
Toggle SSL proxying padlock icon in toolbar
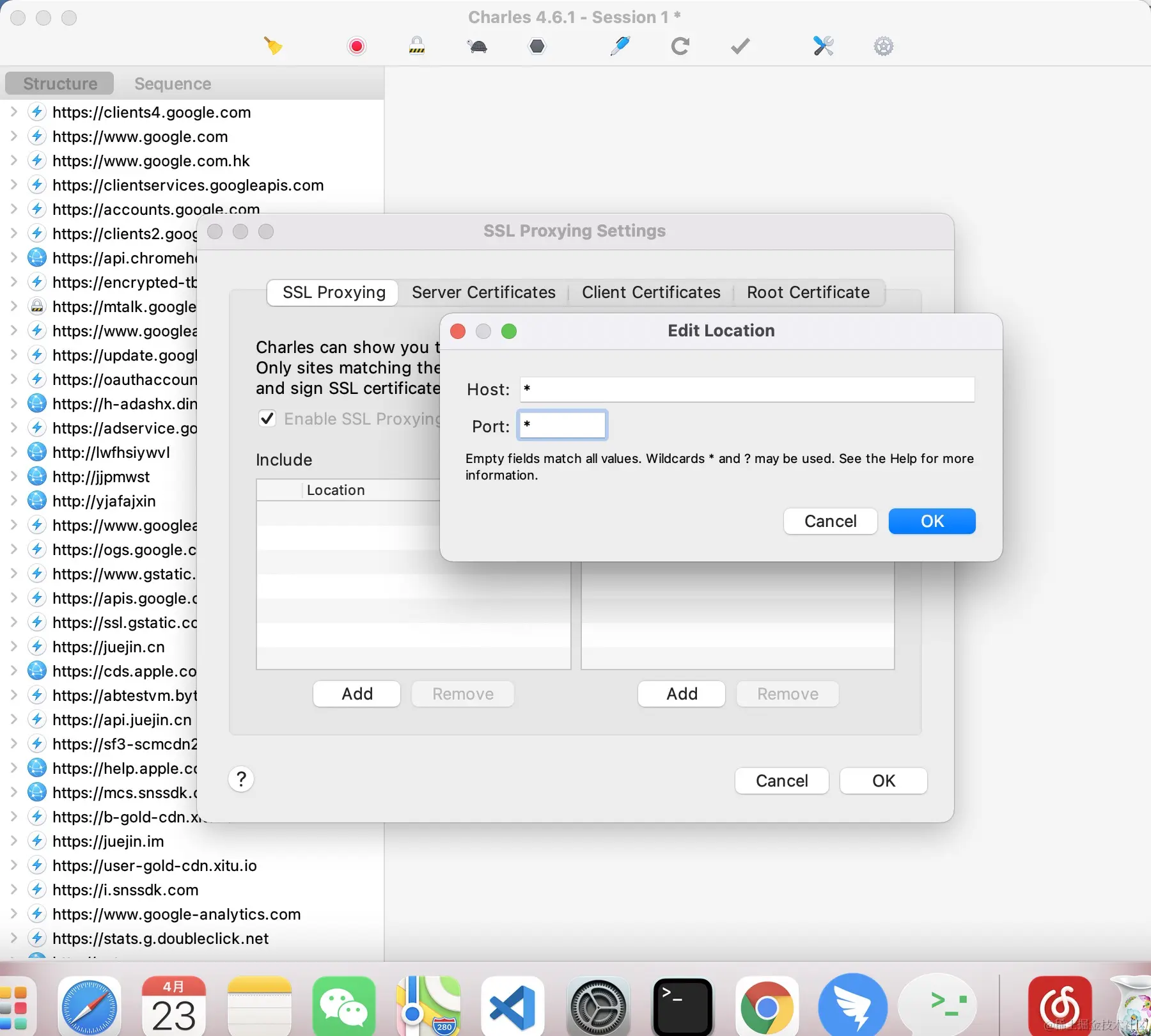(x=417, y=46)
